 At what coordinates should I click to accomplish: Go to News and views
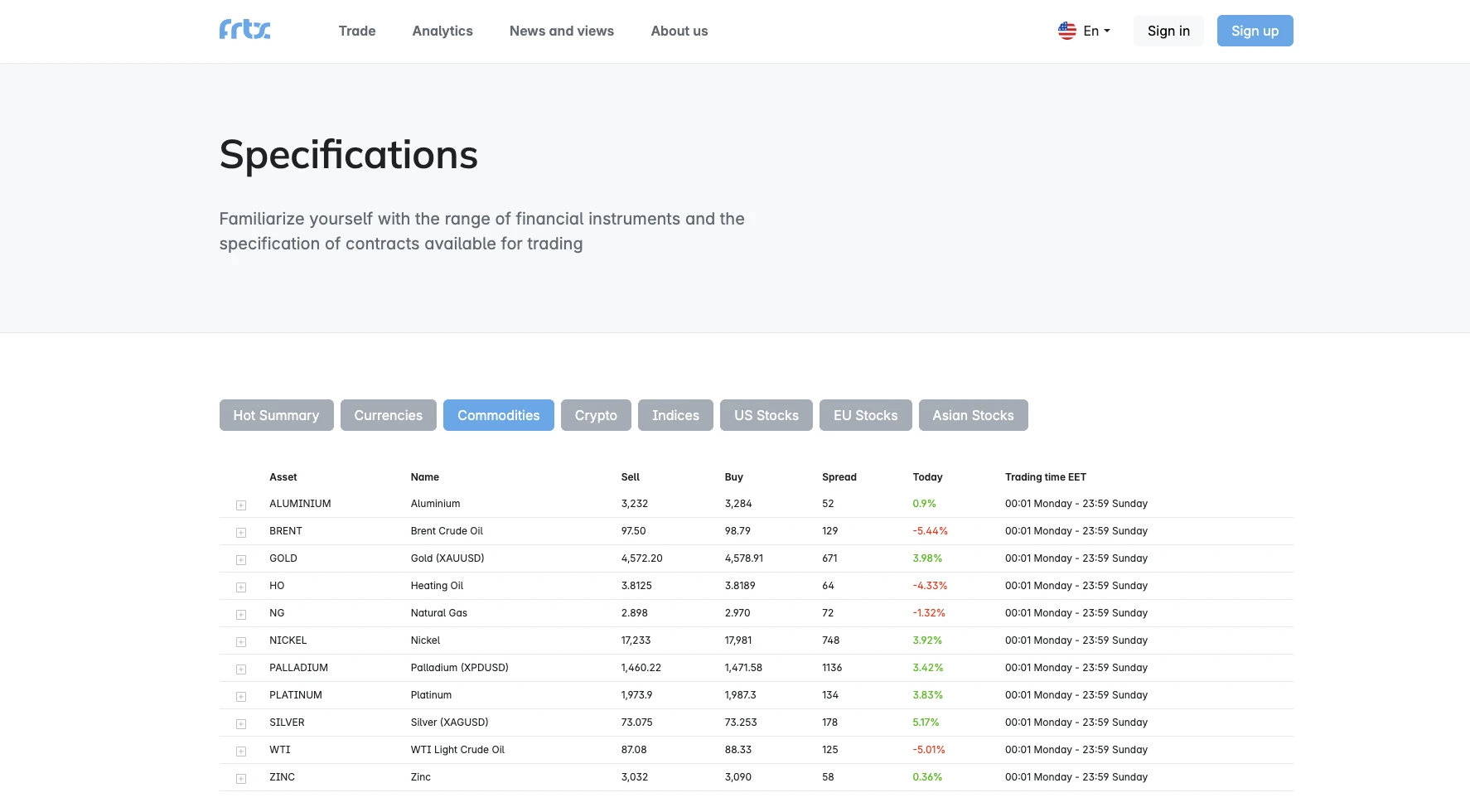[562, 31]
